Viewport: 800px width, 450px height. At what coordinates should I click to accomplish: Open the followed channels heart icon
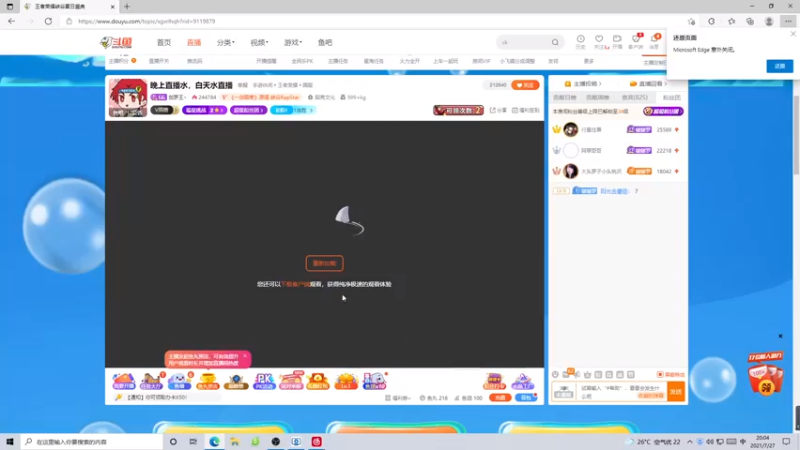(599, 41)
